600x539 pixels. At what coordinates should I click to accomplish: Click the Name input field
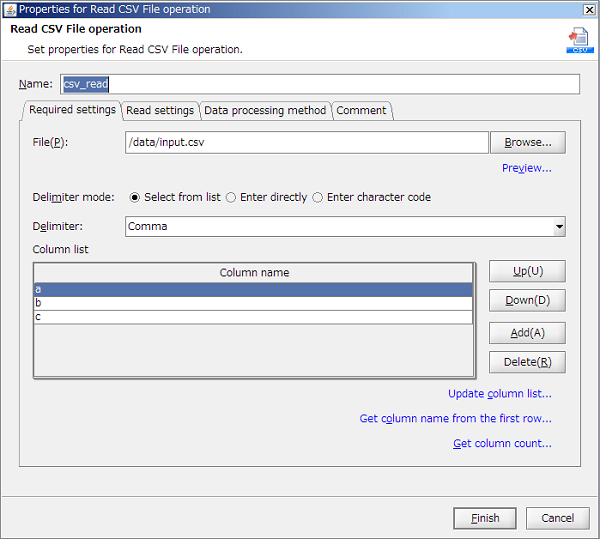tap(320, 85)
